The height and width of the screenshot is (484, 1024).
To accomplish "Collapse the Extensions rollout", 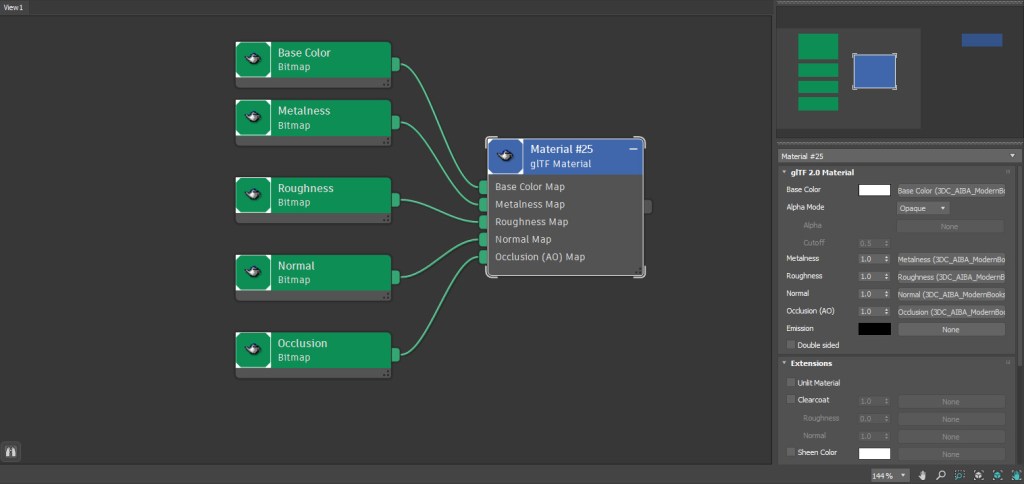I will click(784, 363).
